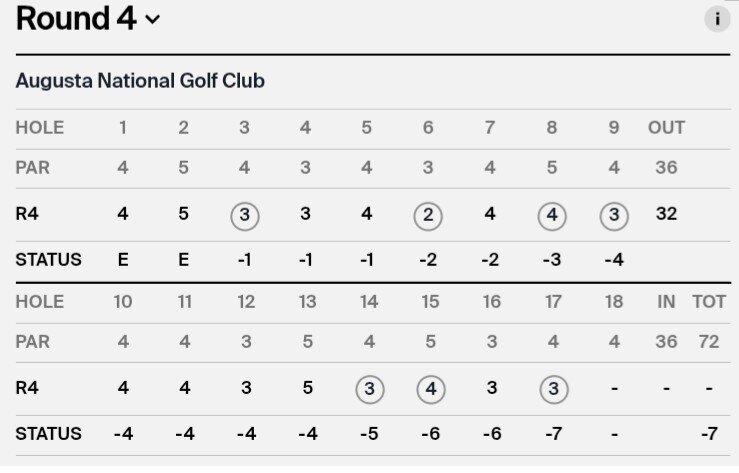Click the circled 2 on hole 6
Screen dimensions: 739x473
428,216
